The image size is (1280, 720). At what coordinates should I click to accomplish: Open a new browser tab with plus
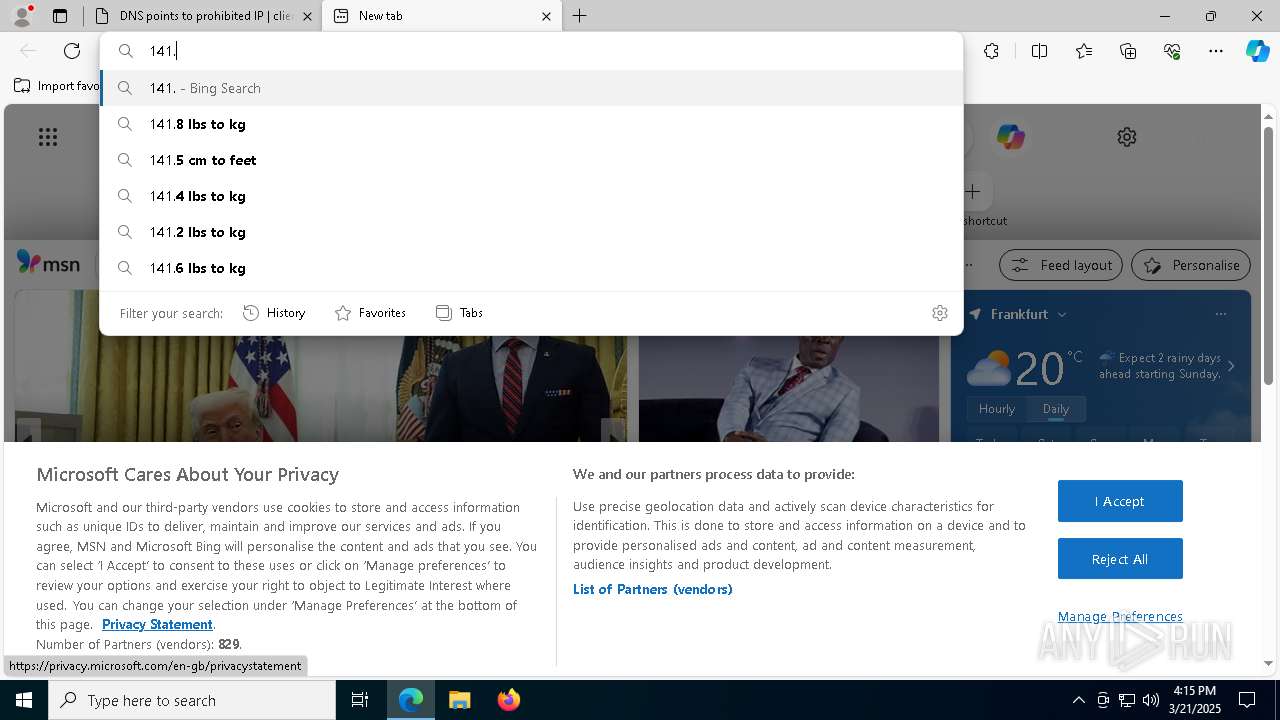click(580, 16)
